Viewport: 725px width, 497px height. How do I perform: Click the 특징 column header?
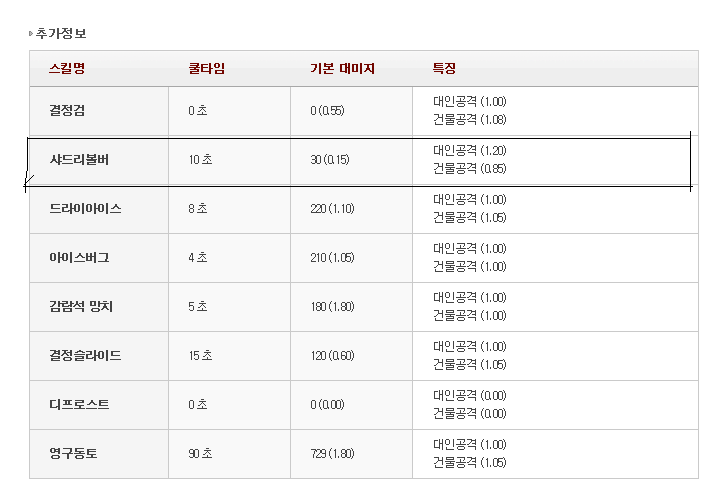tap(444, 68)
